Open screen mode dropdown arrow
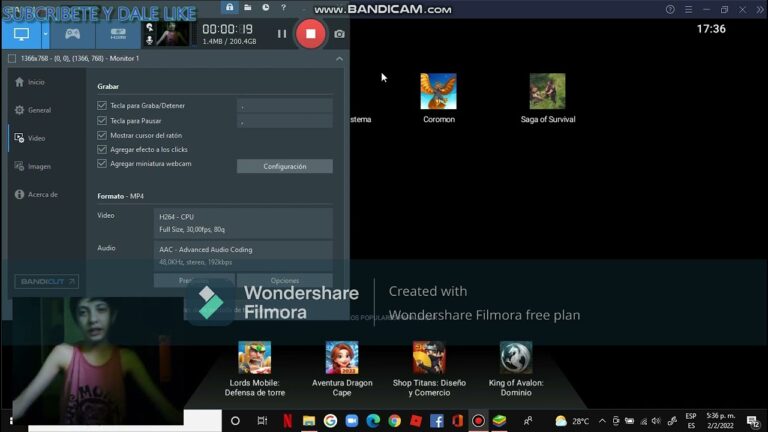This screenshot has width=768, height=432. pyautogui.click(x=46, y=34)
